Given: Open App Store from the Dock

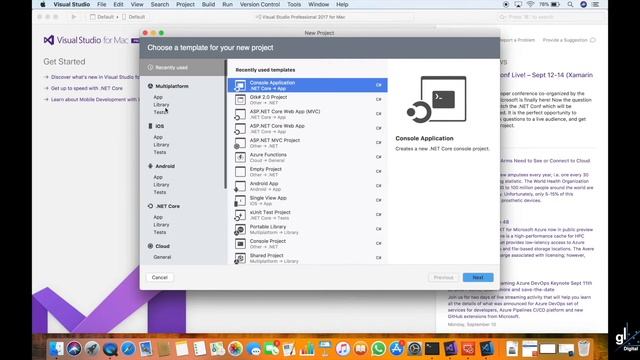Looking at the screenshot, I should 396,349.
